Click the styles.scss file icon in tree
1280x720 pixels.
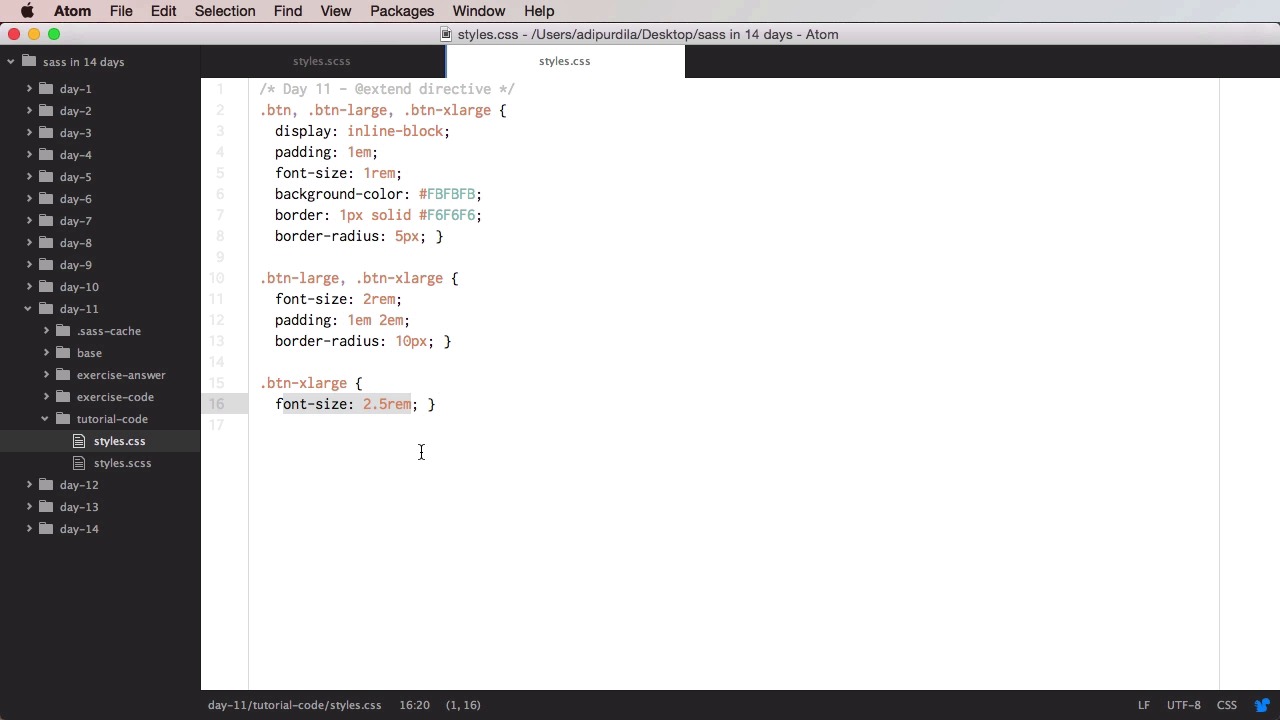[80, 463]
